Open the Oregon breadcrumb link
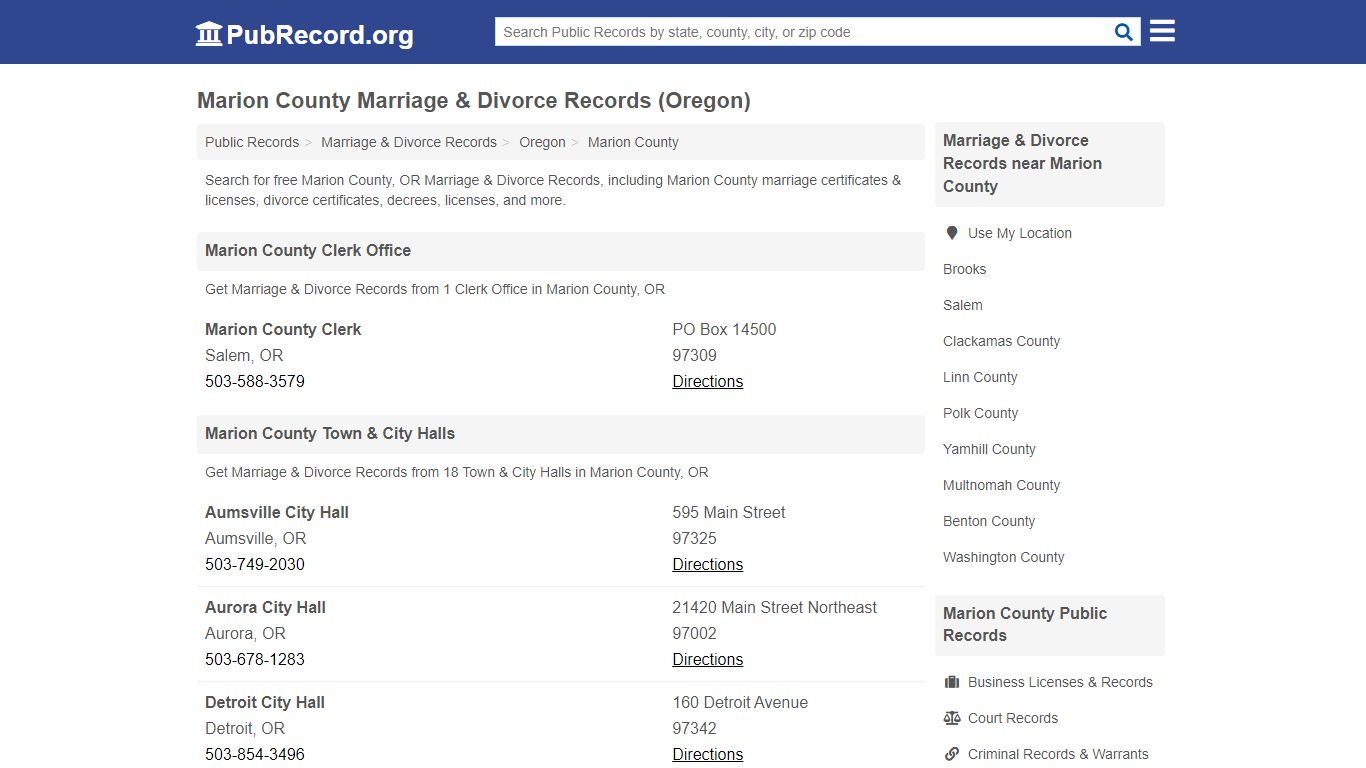Image resolution: width=1366 pixels, height=768 pixels. pyautogui.click(x=542, y=142)
